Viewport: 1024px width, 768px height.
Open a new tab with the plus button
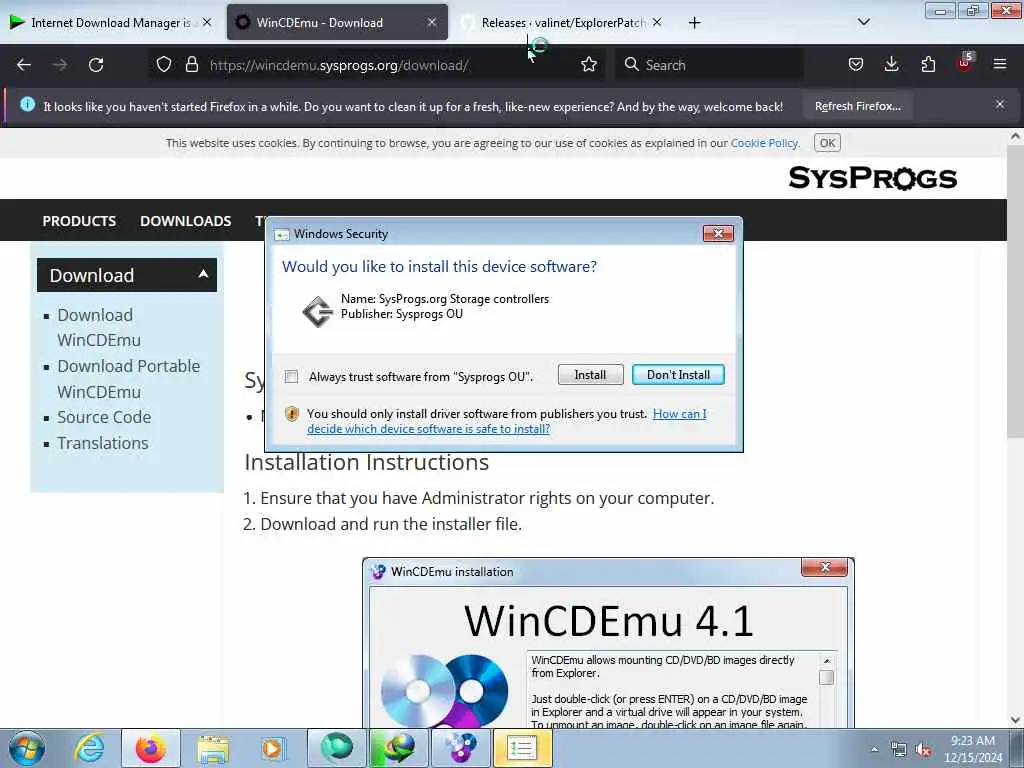pyautogui.click(x=694, y=23)
